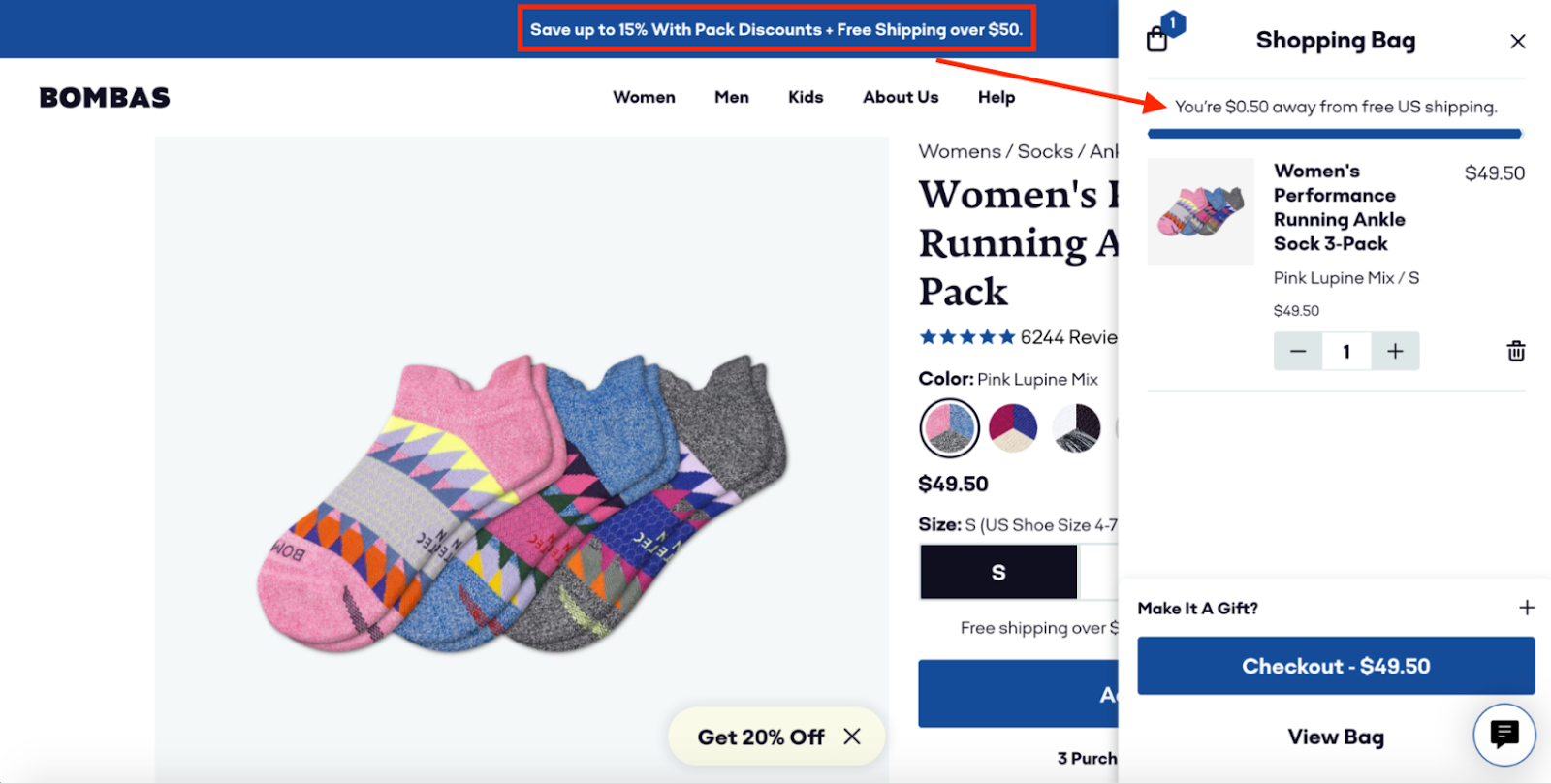This screenshot has height=784, width=1551.
Task: Decrease quantity with the minus button
Action: tap(1298, 351)
